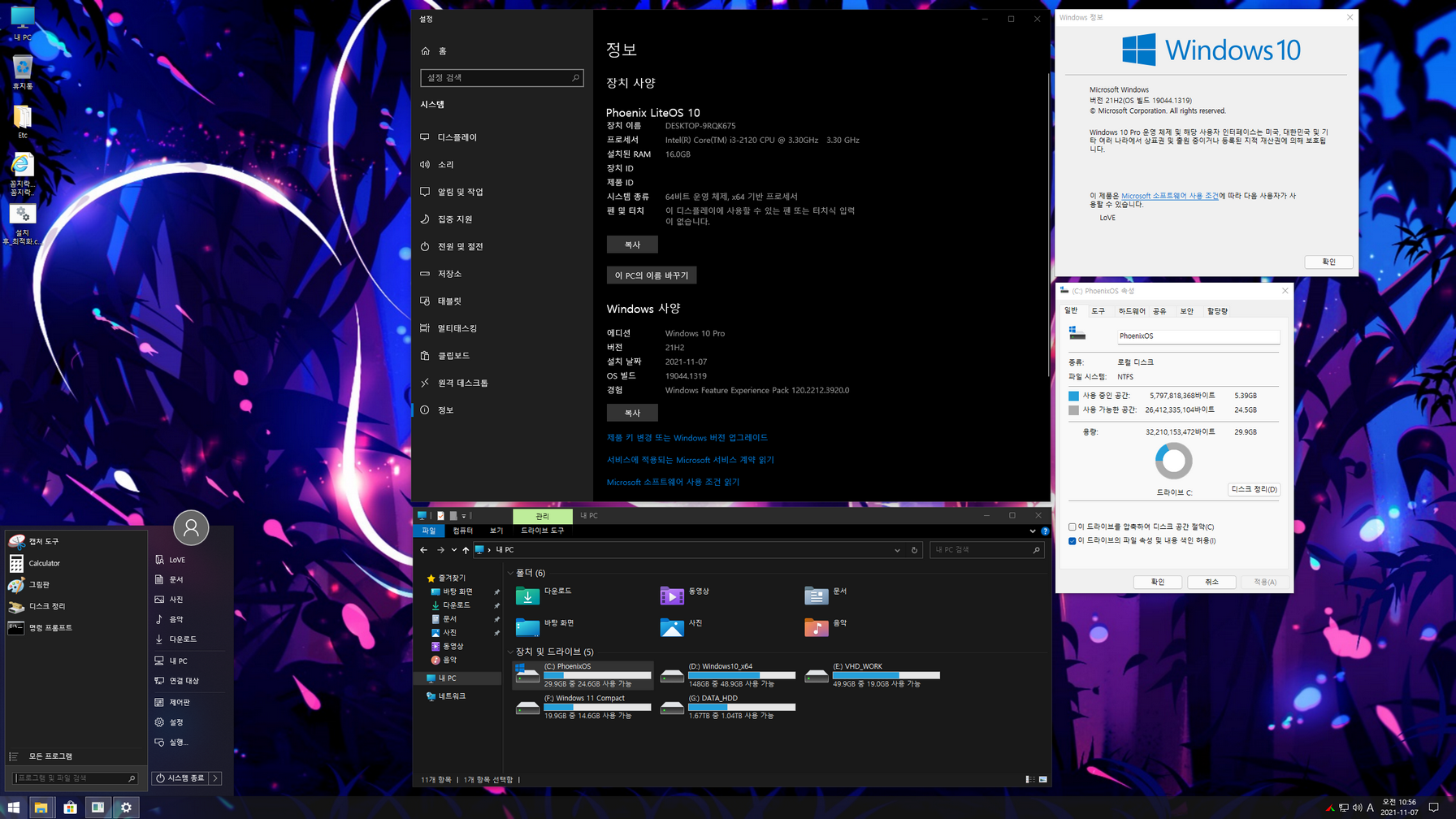Go back using Explorer back arrow

pos(424,550)
